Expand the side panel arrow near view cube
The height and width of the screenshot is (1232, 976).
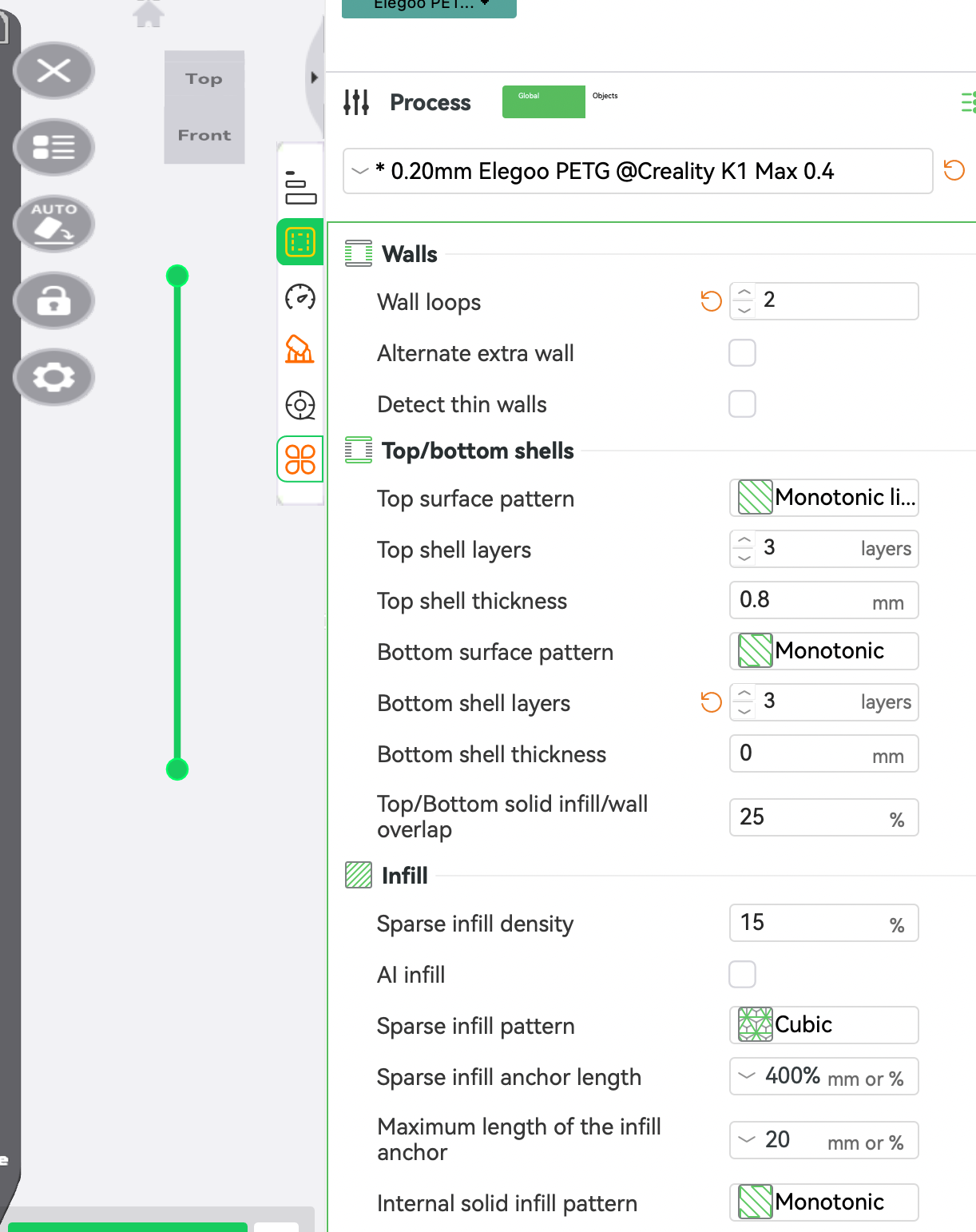[314, 77]
